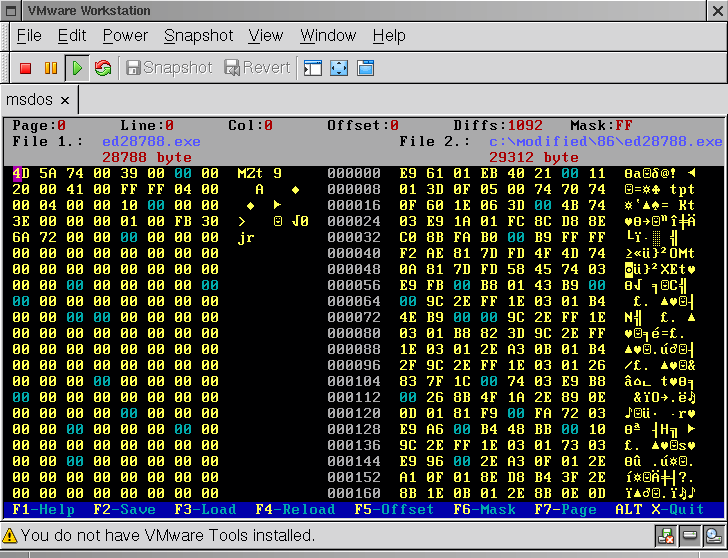Click the ALT X-Quit label
The width and height of the screenshot is (728, 558).
tap(660, 509)
